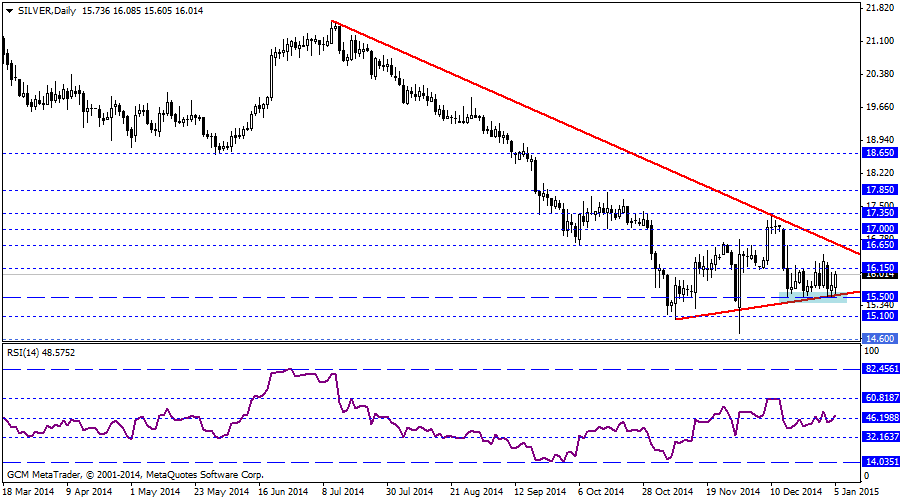Viewport: 900px width, 500px height.
Task: Click the GCM MetaTrader copyright text
Action: click(134, 474)
